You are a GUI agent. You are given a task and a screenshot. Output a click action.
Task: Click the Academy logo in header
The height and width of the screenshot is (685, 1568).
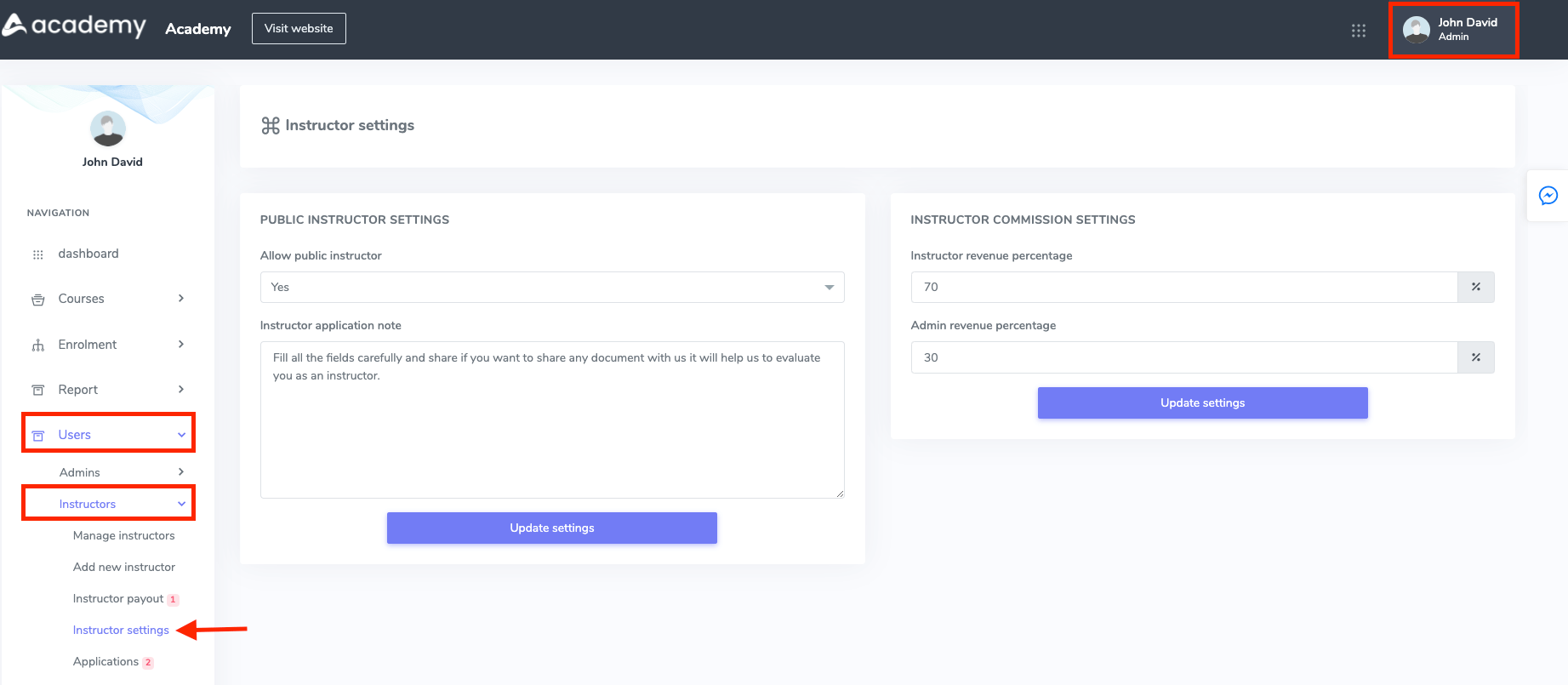coord(75,26)
